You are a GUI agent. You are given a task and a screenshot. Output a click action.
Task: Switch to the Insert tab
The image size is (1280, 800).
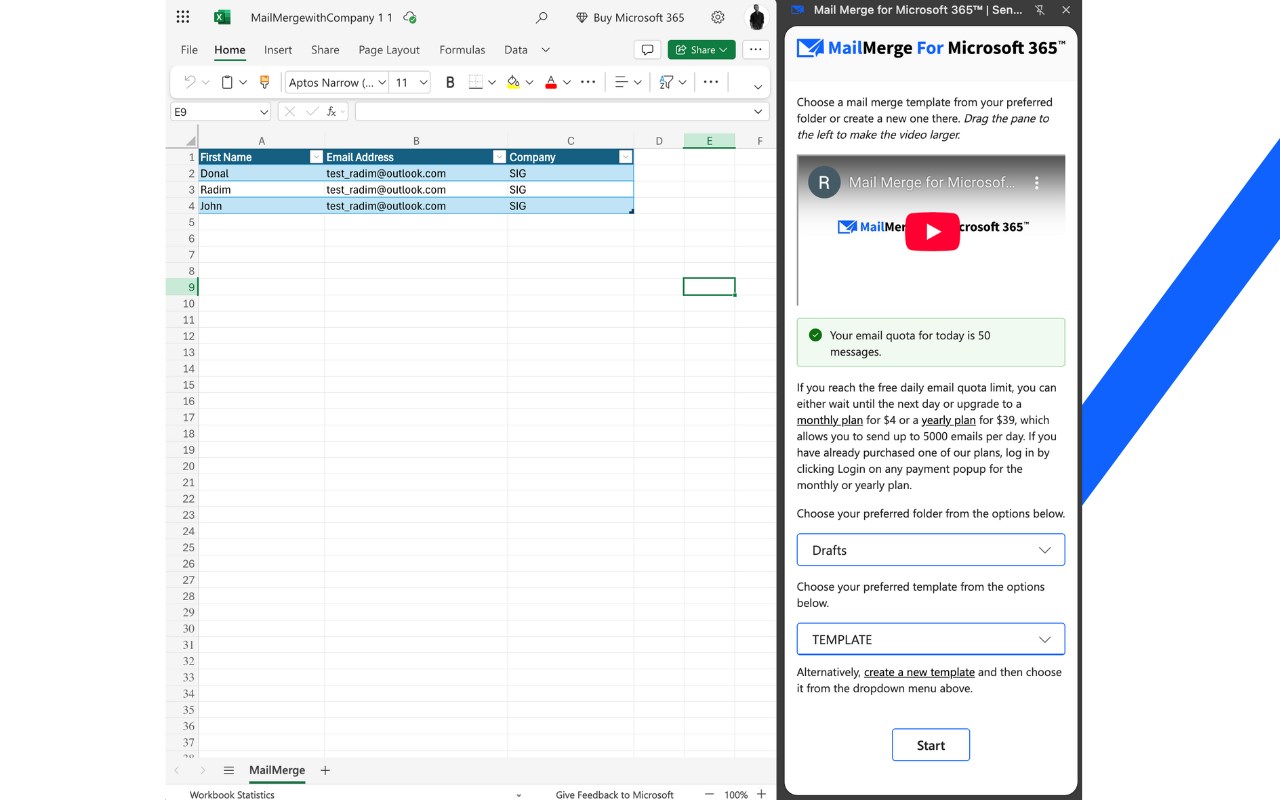click(277, 49)
